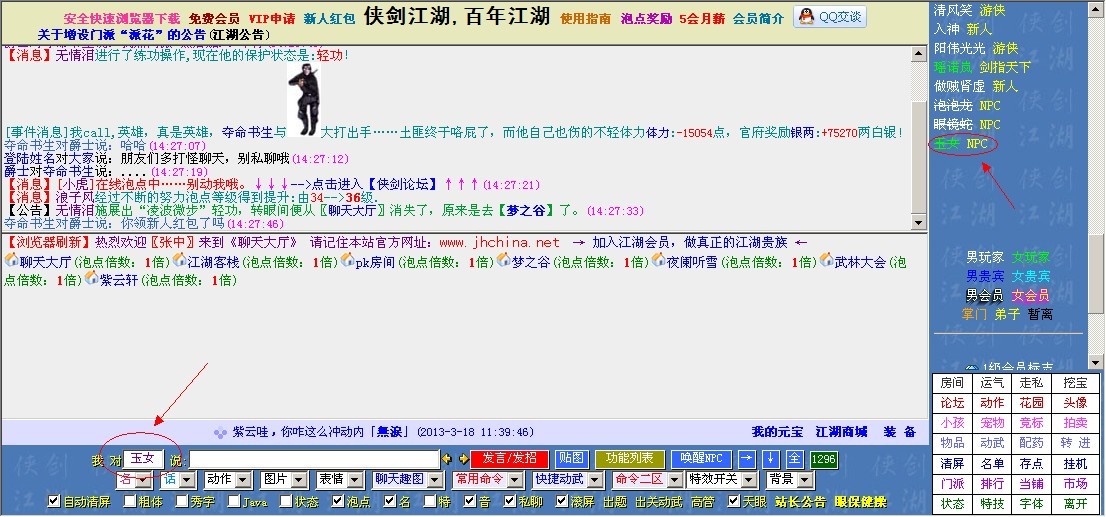Select 物品 in the command grid
Image resolution: width=1106 pixels, height=517 pixels.
[x=952, y=443]
